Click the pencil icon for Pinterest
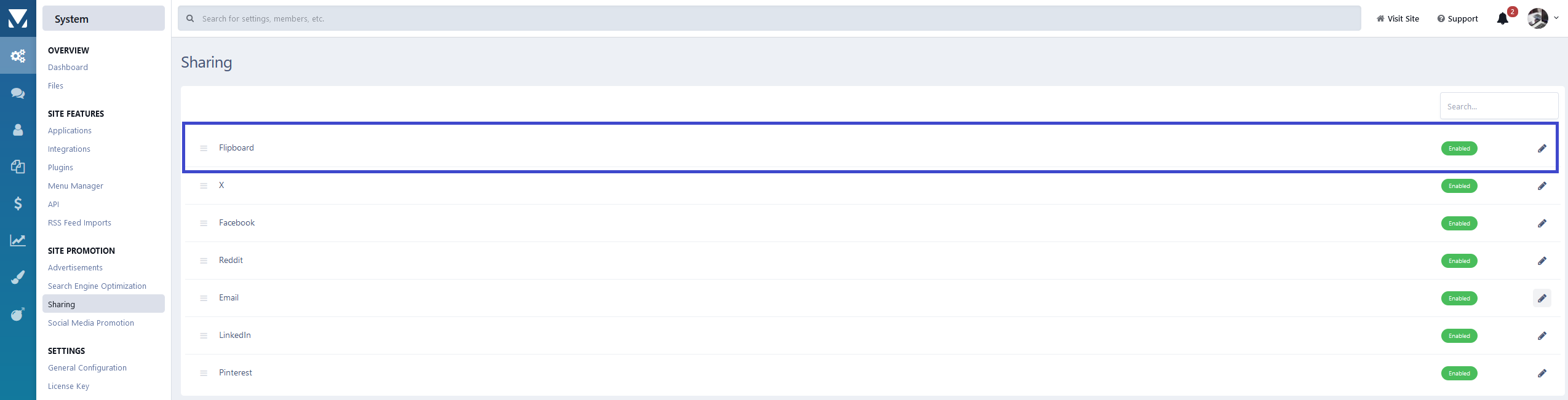 coord(1542,373)
